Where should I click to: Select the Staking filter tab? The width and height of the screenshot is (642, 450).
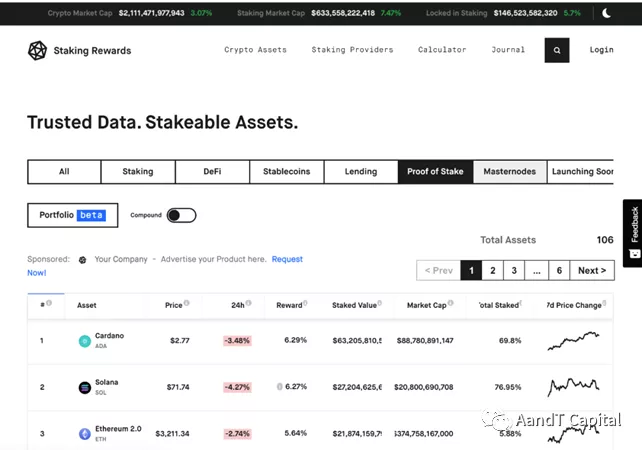point(138,172)
